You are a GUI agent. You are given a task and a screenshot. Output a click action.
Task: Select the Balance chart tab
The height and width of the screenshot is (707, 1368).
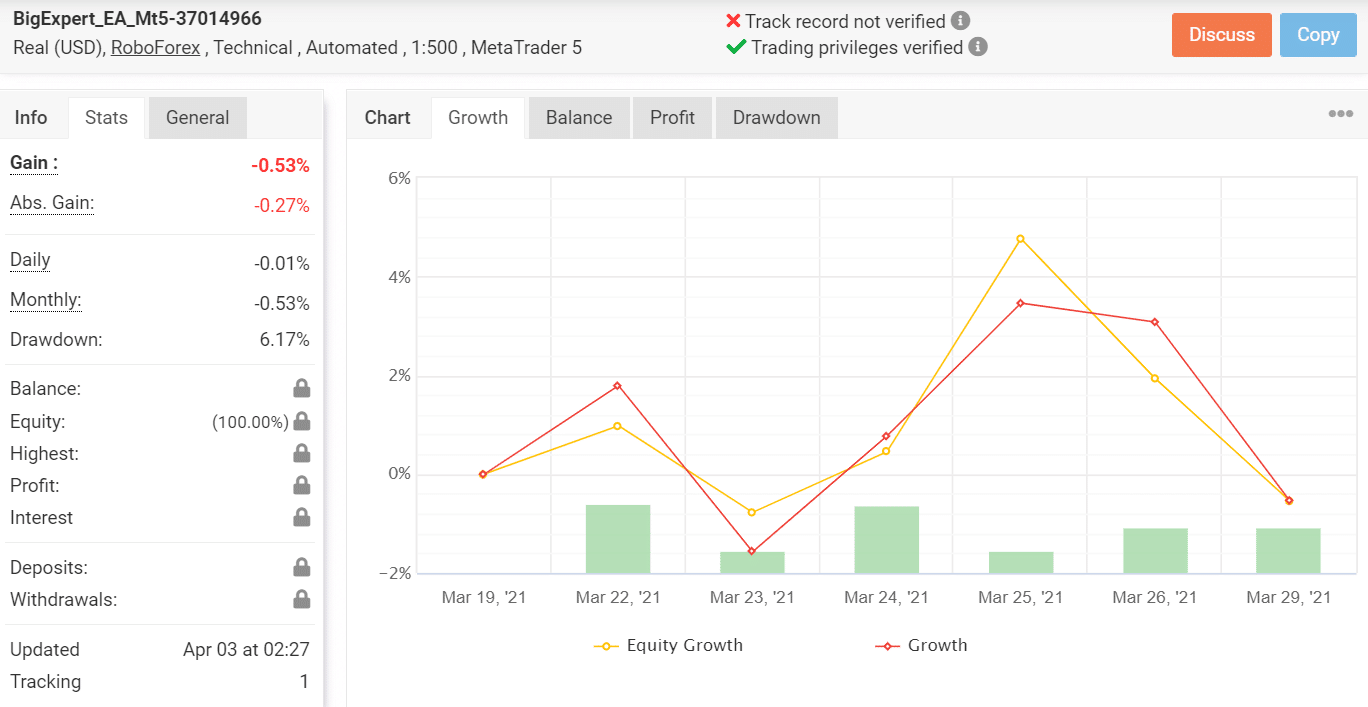pos(578,117)
